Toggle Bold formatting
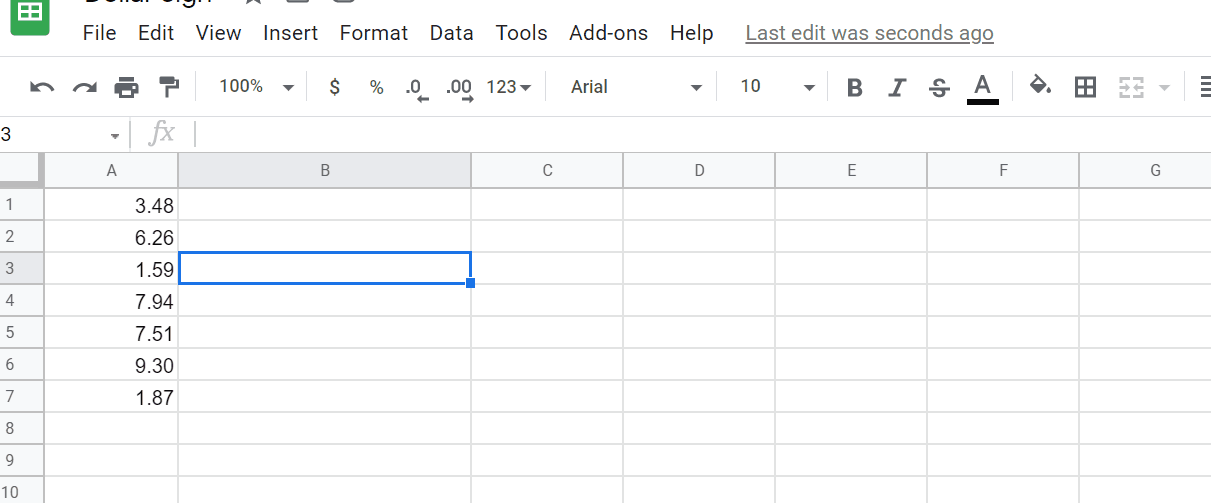 (x=854, y=88)
